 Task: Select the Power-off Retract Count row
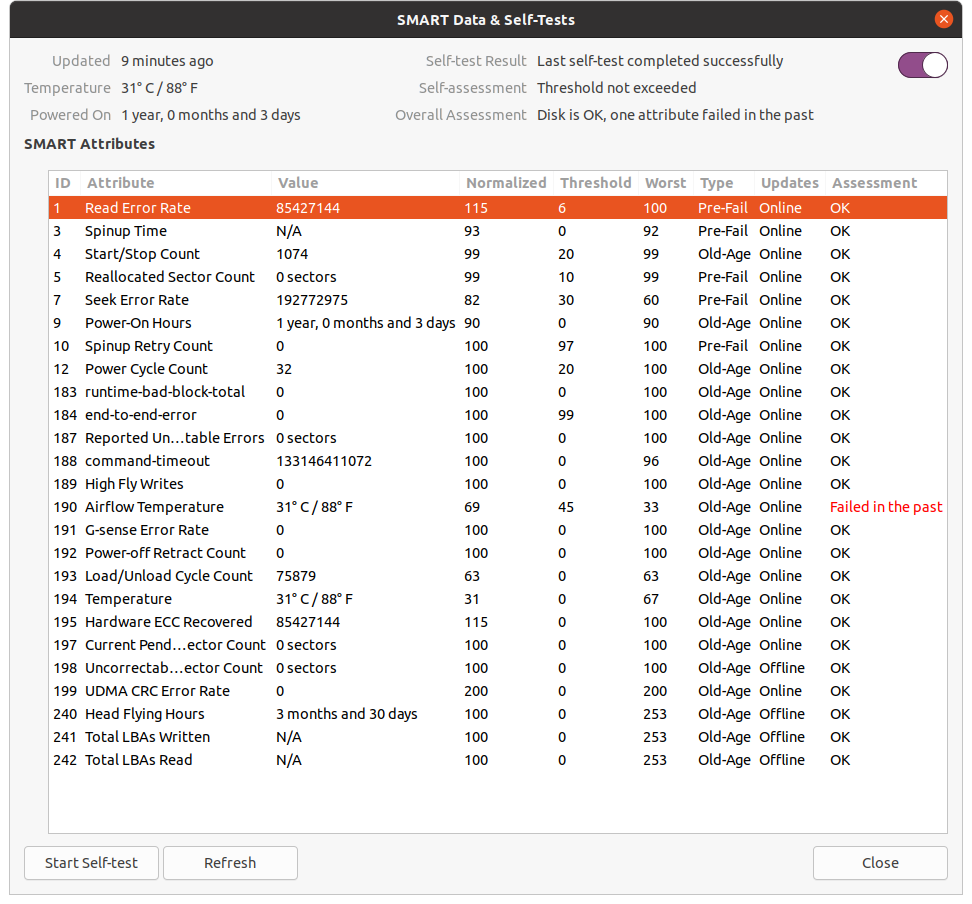(x=498, y=552)
